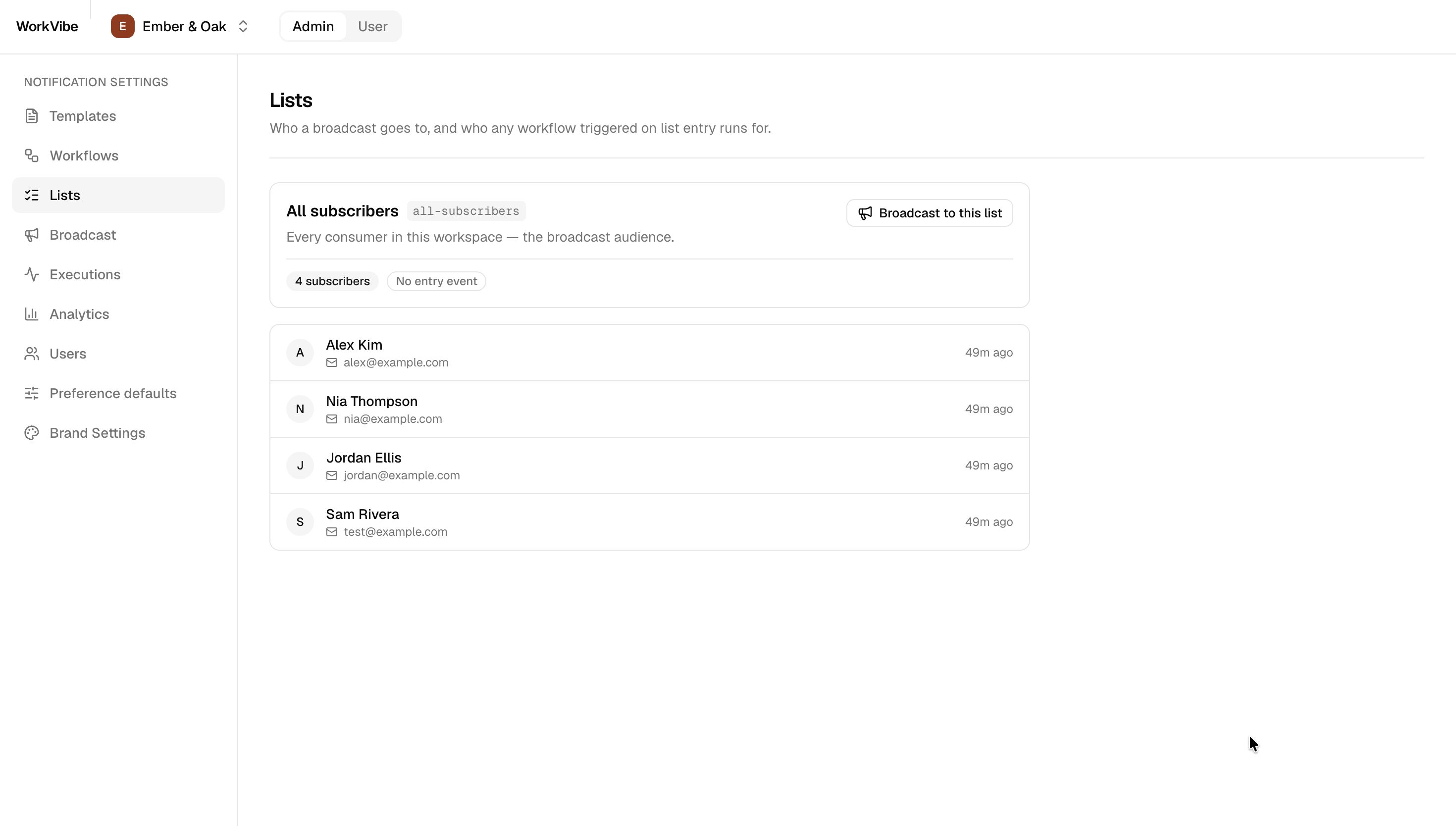Click Alex Kim's avatar initial
The image size is (1456, 826).
[x=300, y=353]
